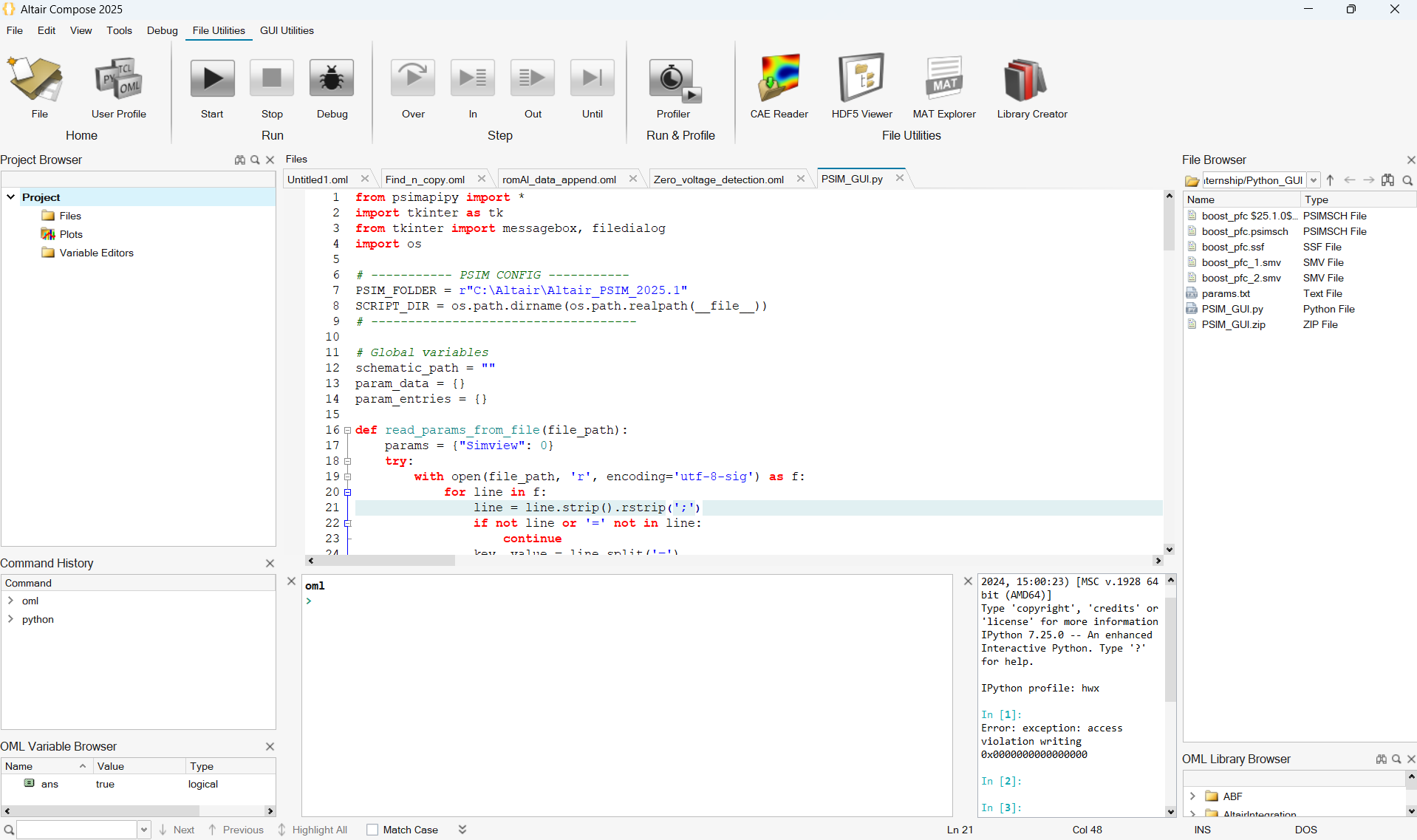Click the Previous find button

(x=236, y=830)
